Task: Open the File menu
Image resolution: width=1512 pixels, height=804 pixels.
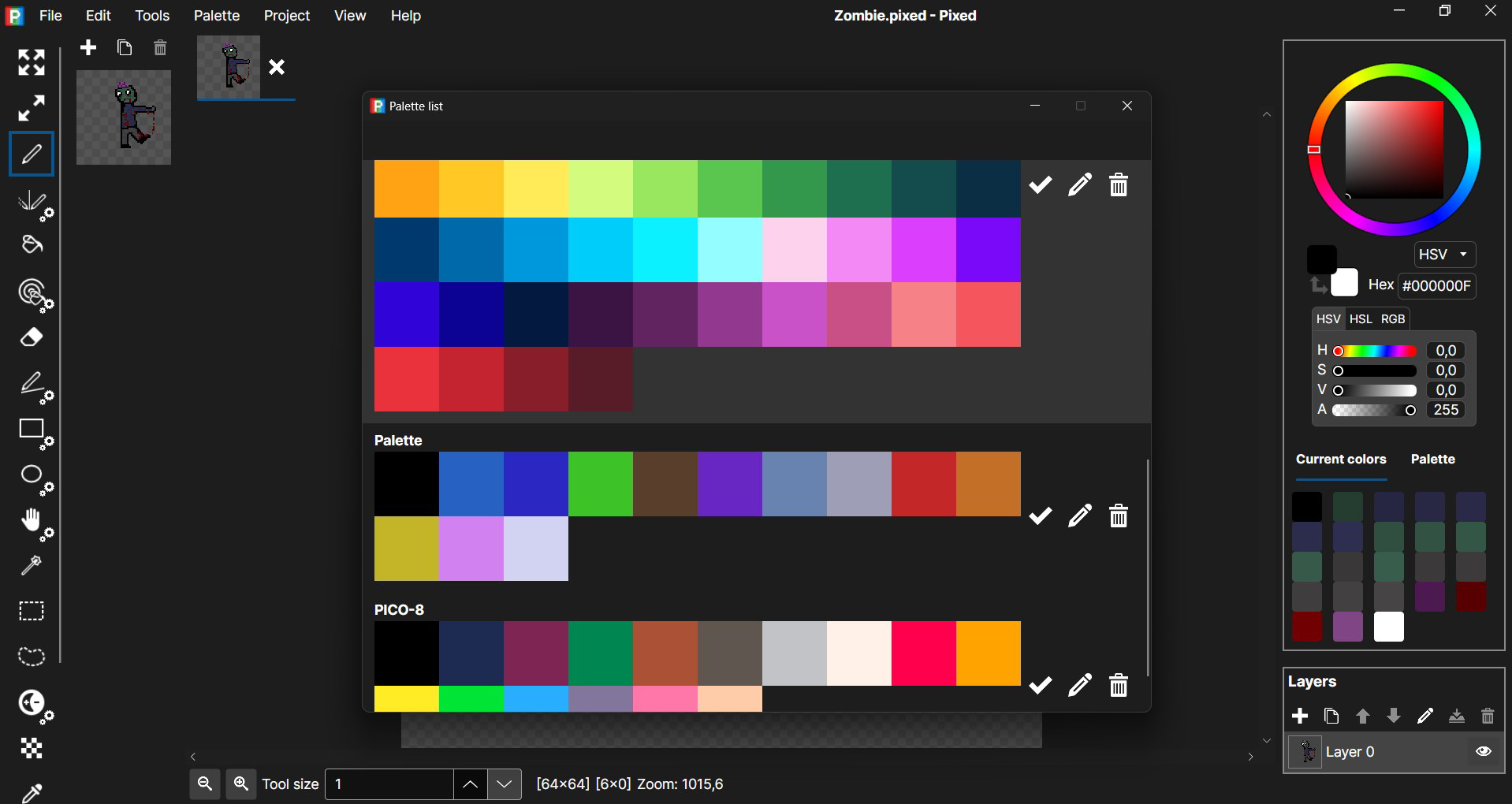Action: click(x=50, y=16)
